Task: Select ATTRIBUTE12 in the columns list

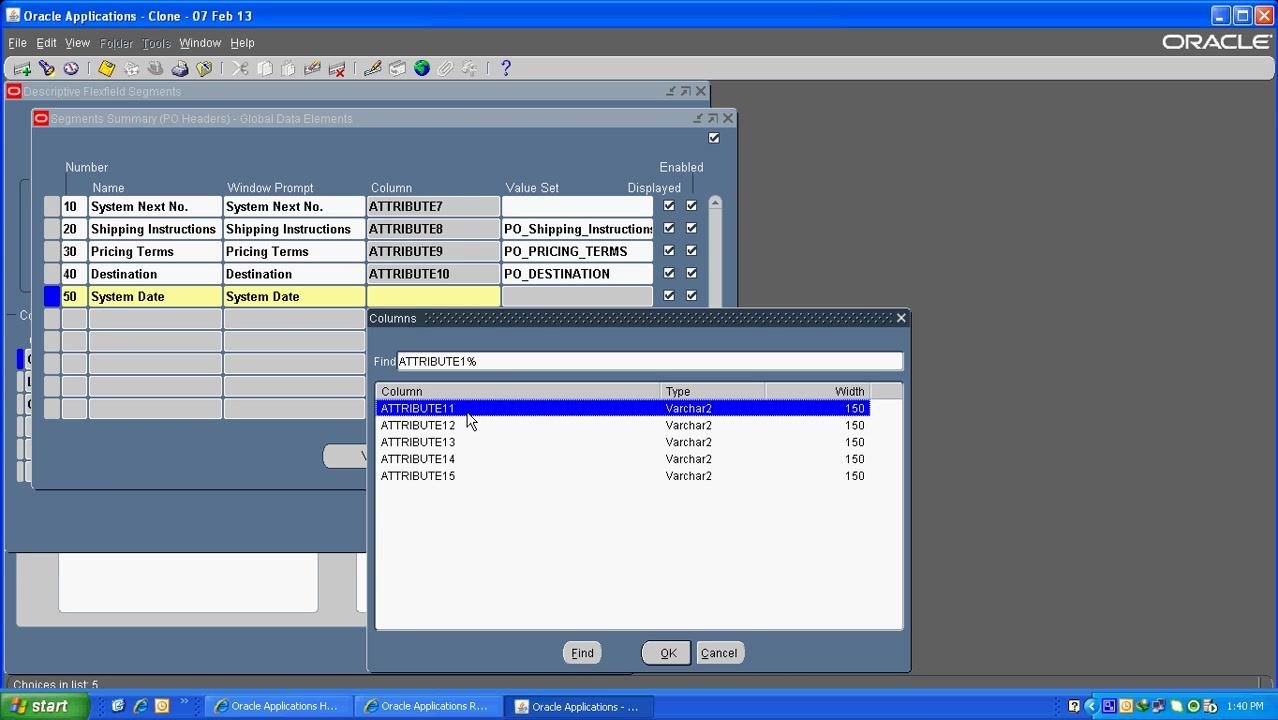Action: pos(622,425)
